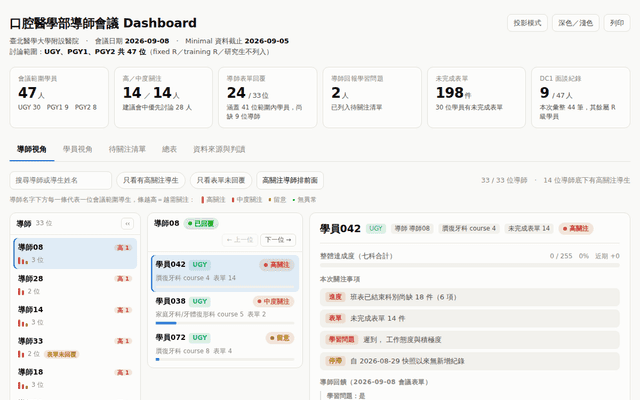Click the 學習問題 tag in the attention items

pyautogui.click(x=342, y=340)
